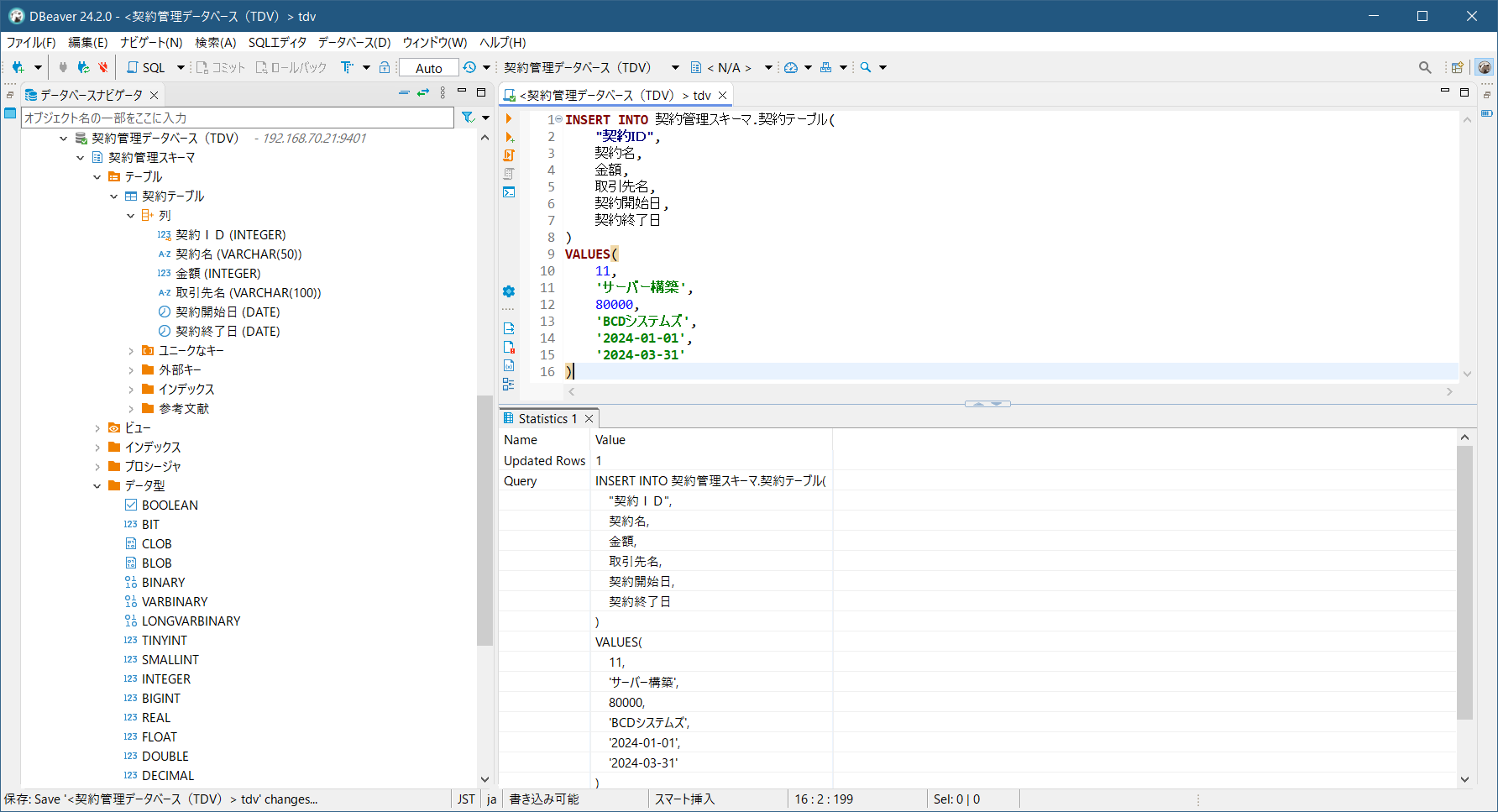
Task: Click the transaction mode icon
Action: (347, 67)
